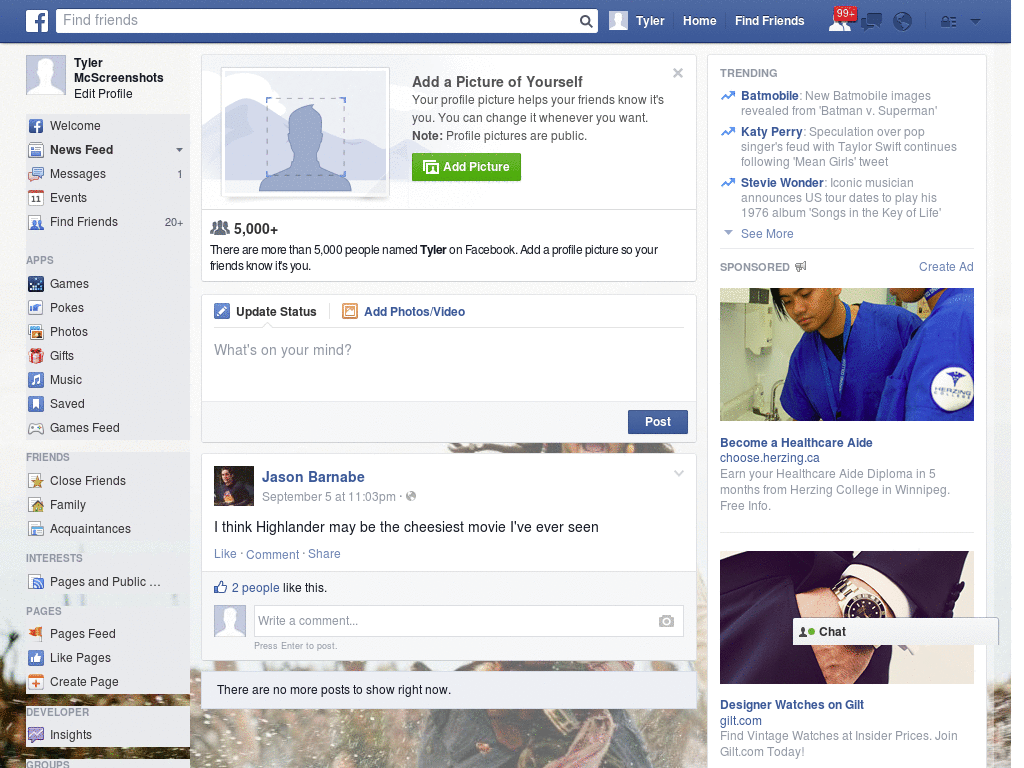Expand News Feed sort dropdown arrow
Screen dimensions: 1024x768
pyautogui.click(x=179, y=150)
